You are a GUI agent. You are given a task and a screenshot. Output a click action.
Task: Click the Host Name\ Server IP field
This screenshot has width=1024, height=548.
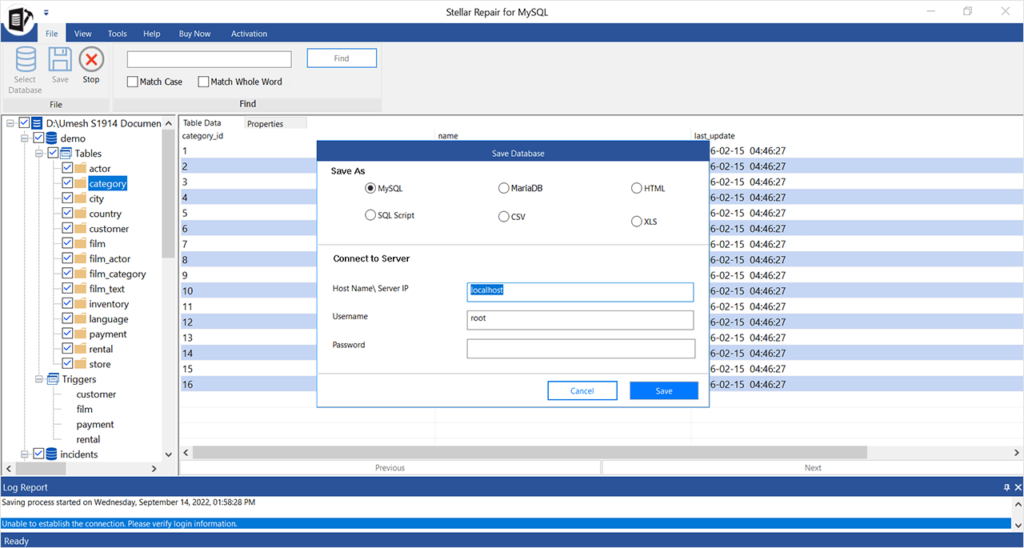[580, 292]
